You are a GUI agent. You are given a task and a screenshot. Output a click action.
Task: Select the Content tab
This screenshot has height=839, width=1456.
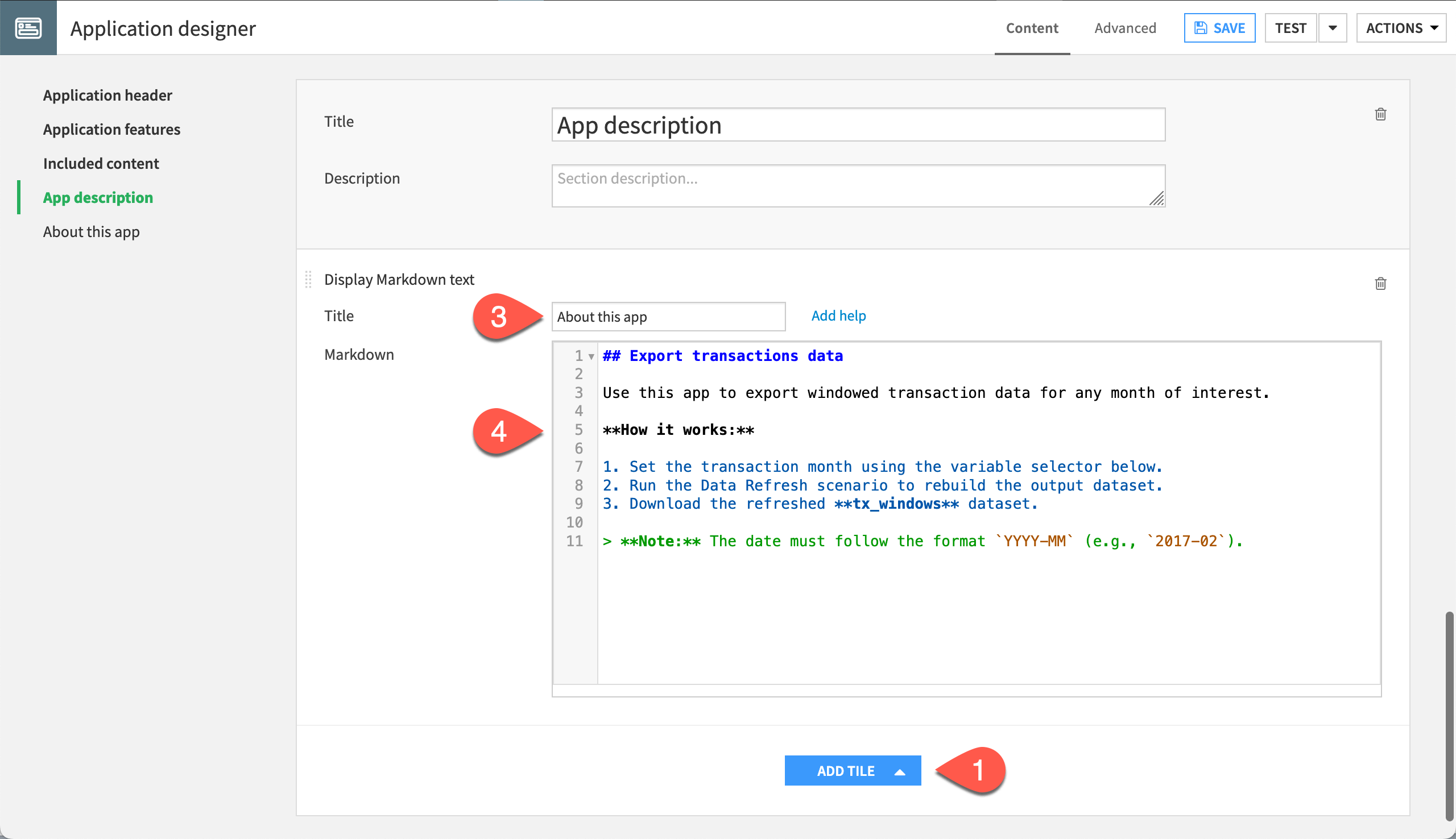tap(1032, 28)
